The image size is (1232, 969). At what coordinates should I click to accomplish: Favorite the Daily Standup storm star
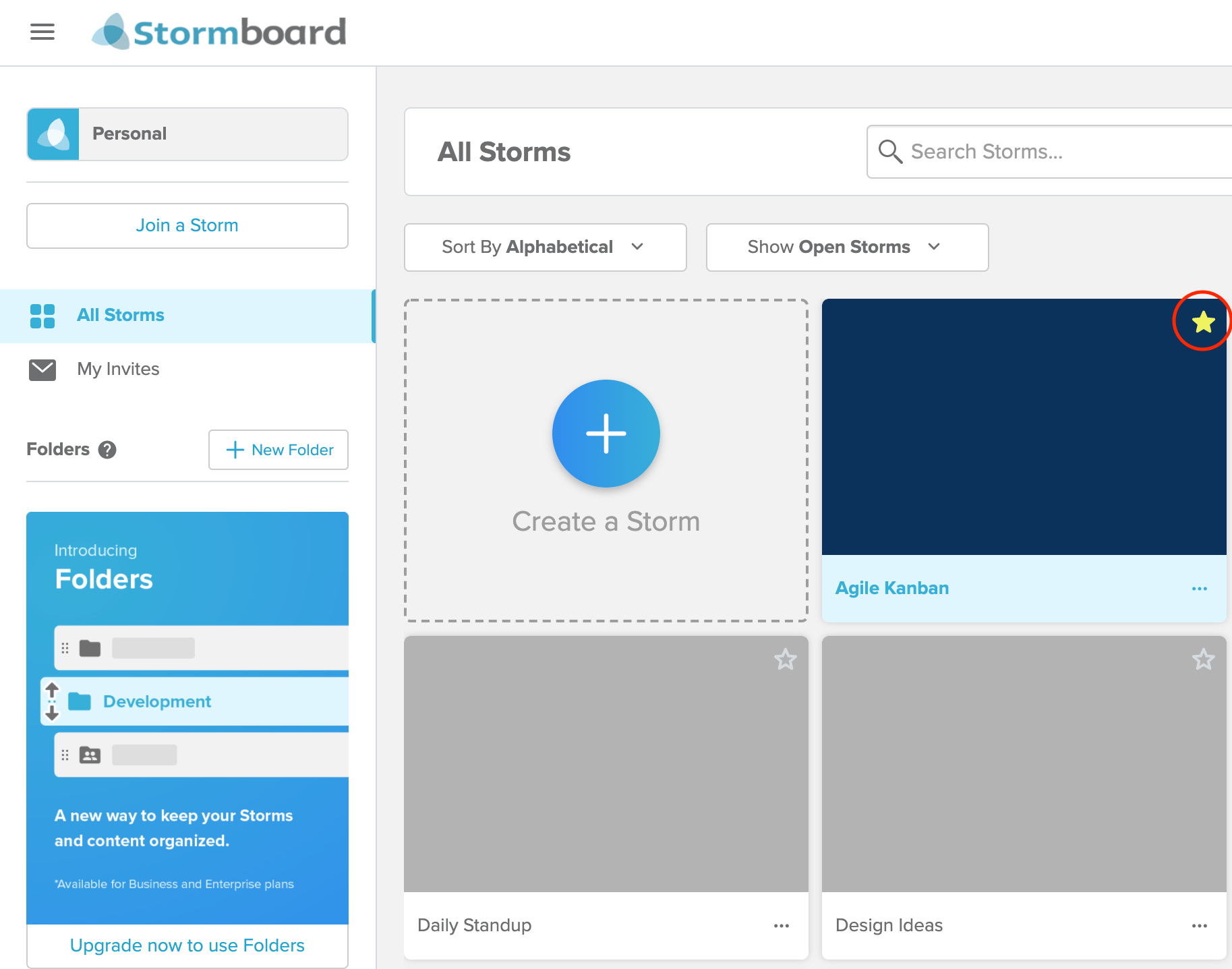[x=785, y=659]
